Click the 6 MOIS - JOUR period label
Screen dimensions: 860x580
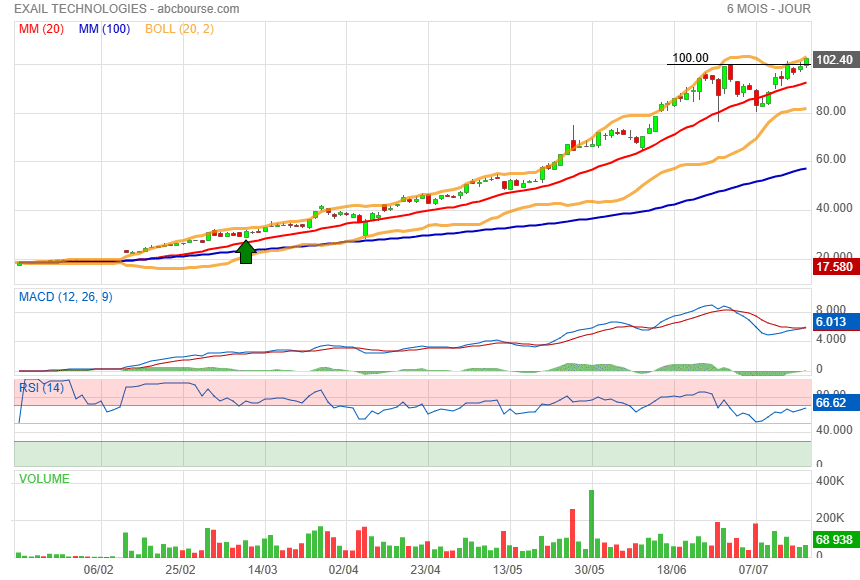point(768,9)
